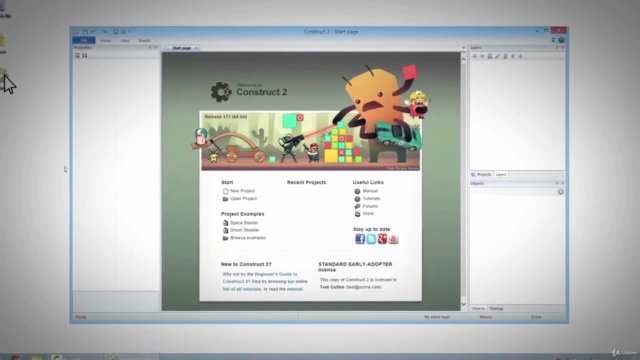640x360 pixels.
Task: Click the Ready status bar text
Action: tap(81, 317)
